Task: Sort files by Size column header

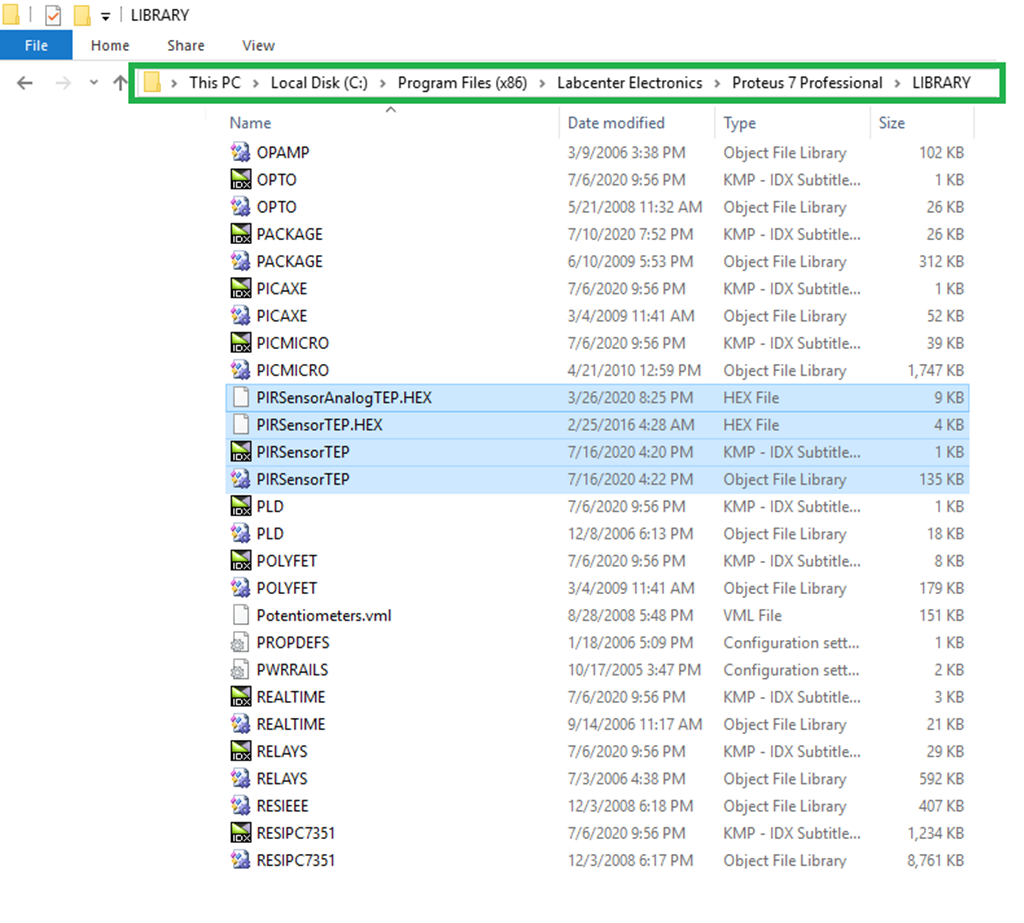Action: point(891,123)
